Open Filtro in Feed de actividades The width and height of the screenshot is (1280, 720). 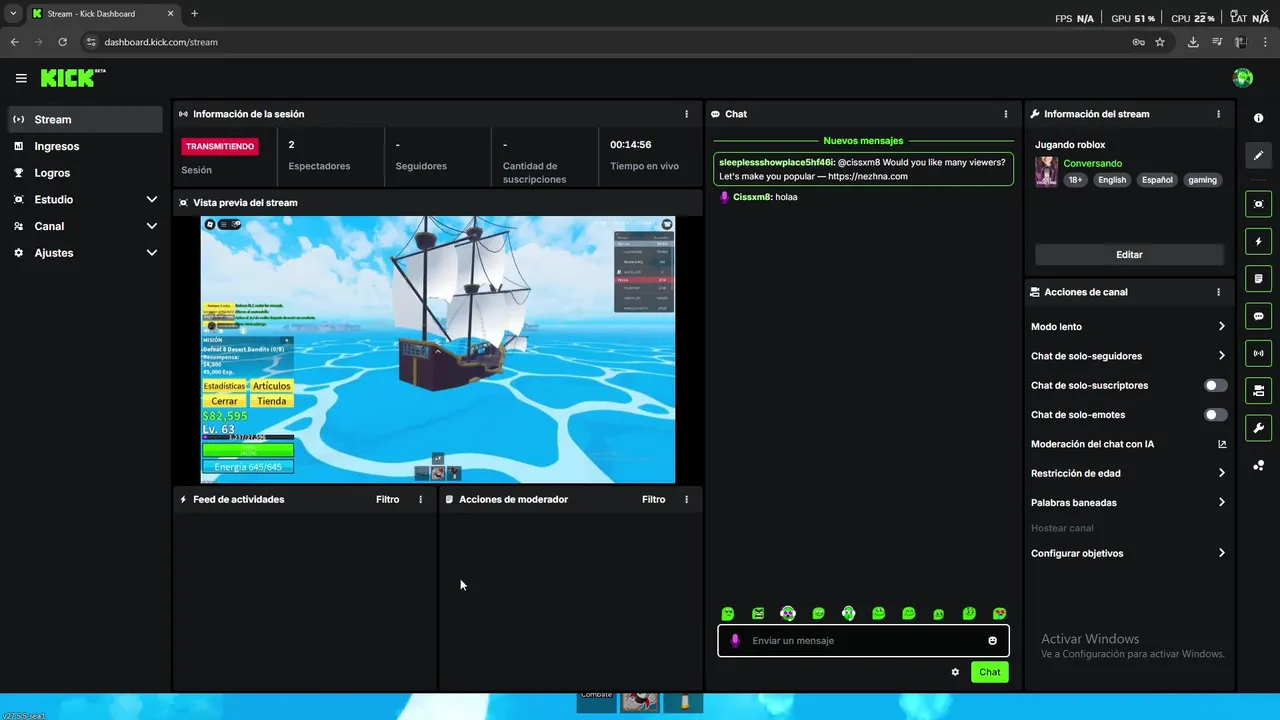pos(388,499)
